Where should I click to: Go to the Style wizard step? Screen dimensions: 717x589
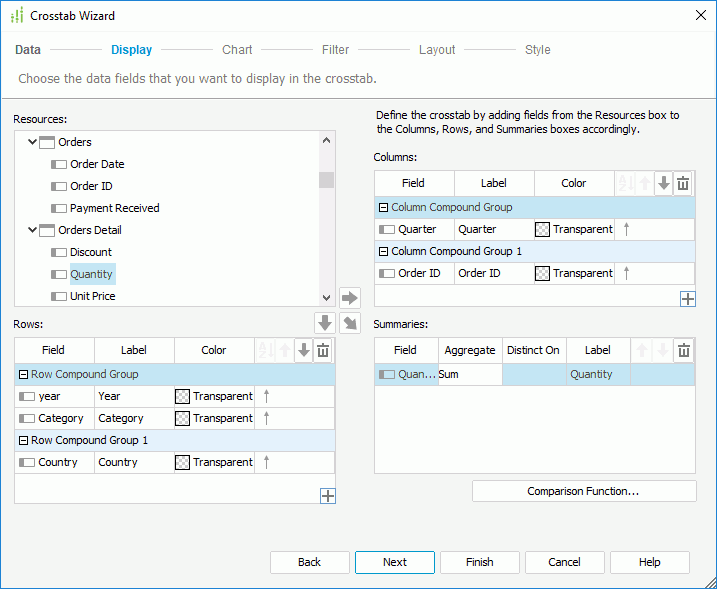[537, 49]
